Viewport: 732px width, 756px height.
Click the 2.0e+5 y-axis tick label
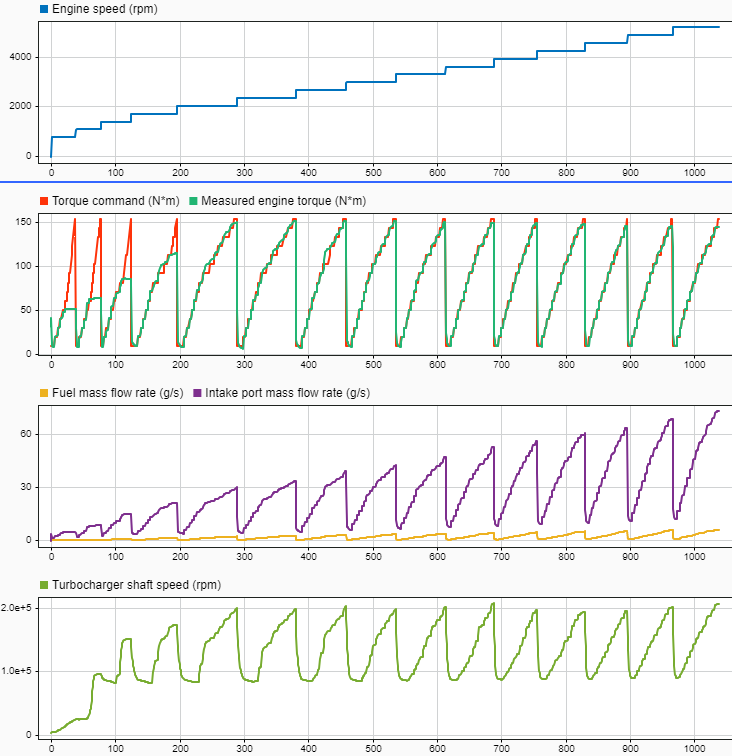[20, 608]
